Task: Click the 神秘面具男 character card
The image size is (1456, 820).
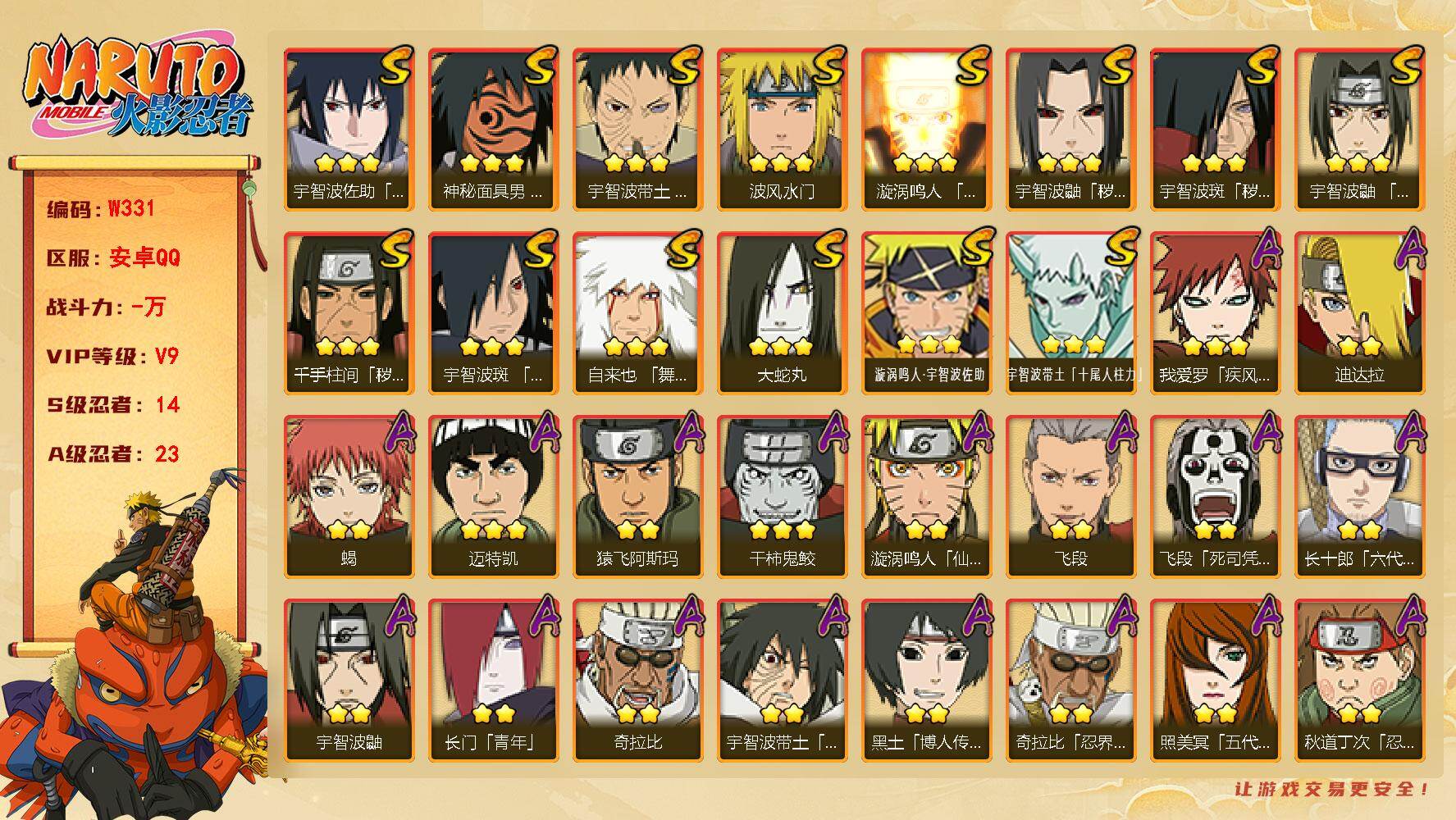Action: (x=493, y=130)
